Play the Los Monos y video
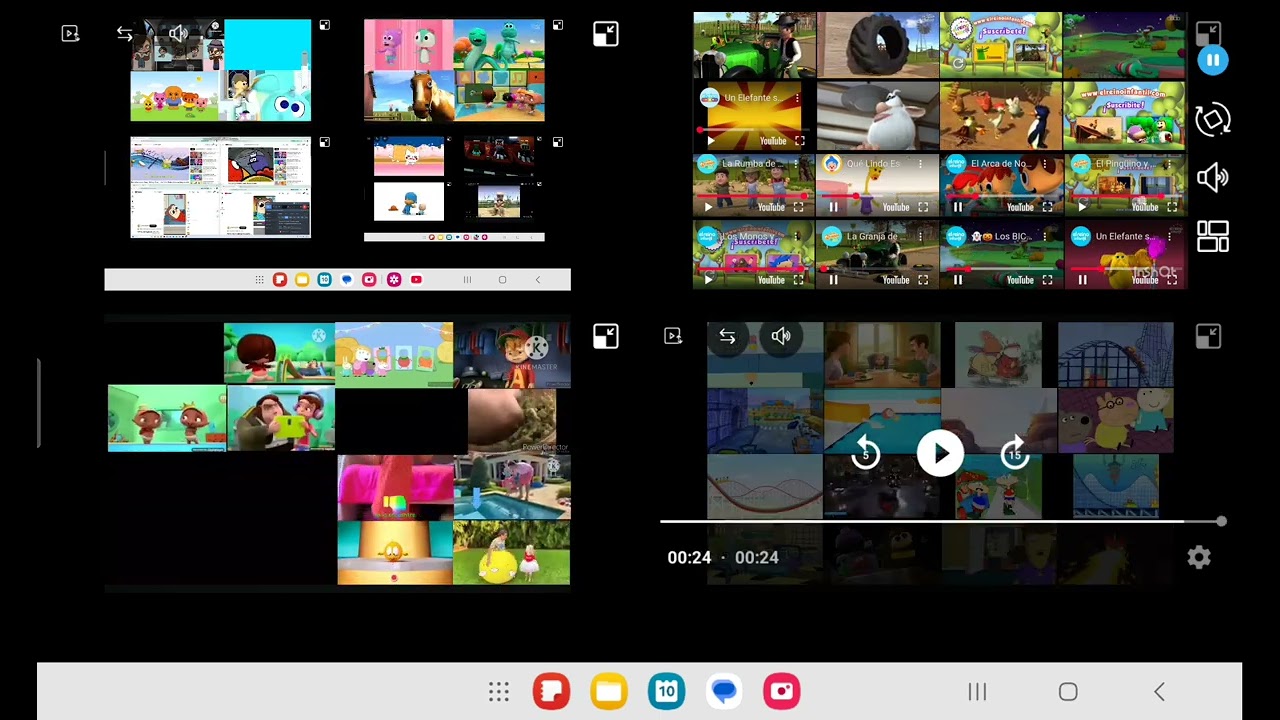The height and width of the screenshot is (720, 1280). (x=708, y=280)
